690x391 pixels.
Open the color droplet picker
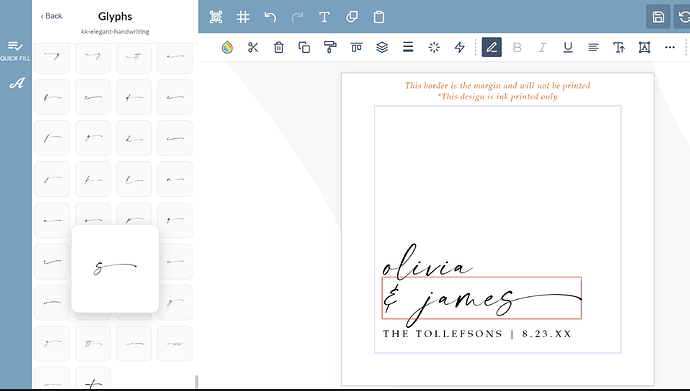227,47
